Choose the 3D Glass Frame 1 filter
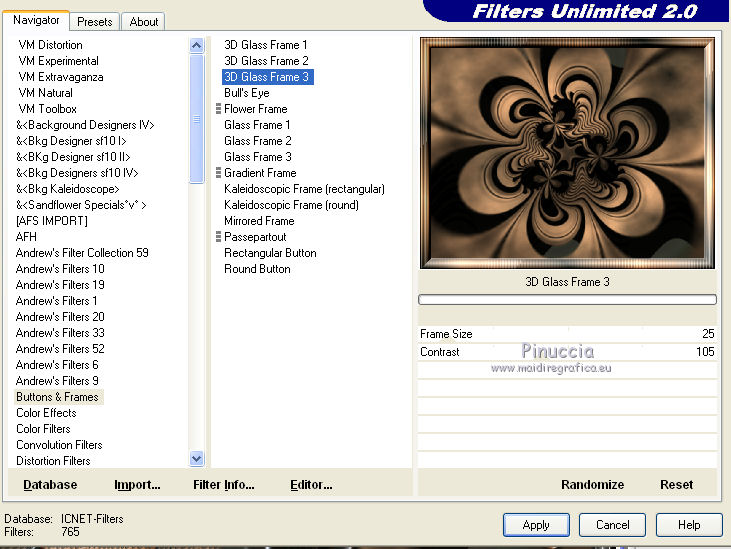Viewport: 731px width, 549px height. click(266, 45)
